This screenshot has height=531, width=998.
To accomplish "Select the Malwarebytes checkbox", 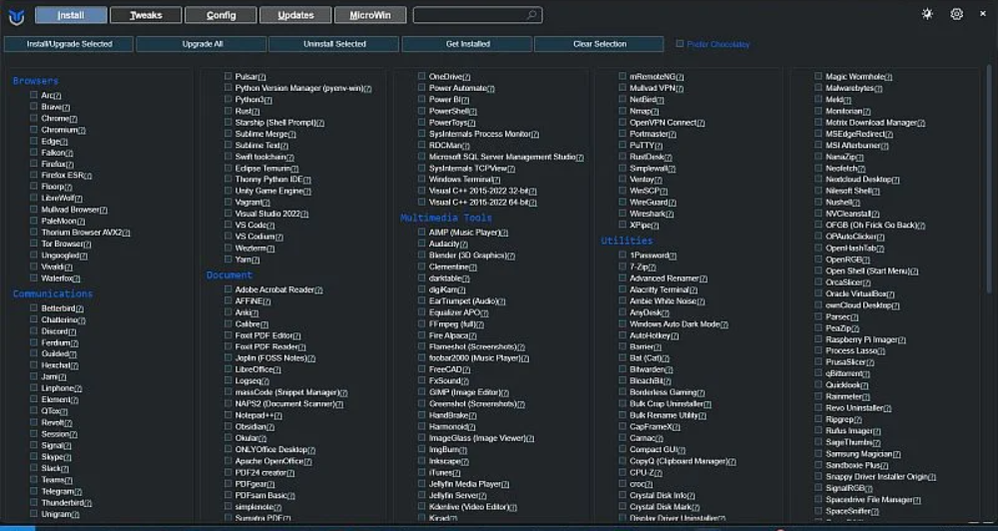I will coord(819,88).
